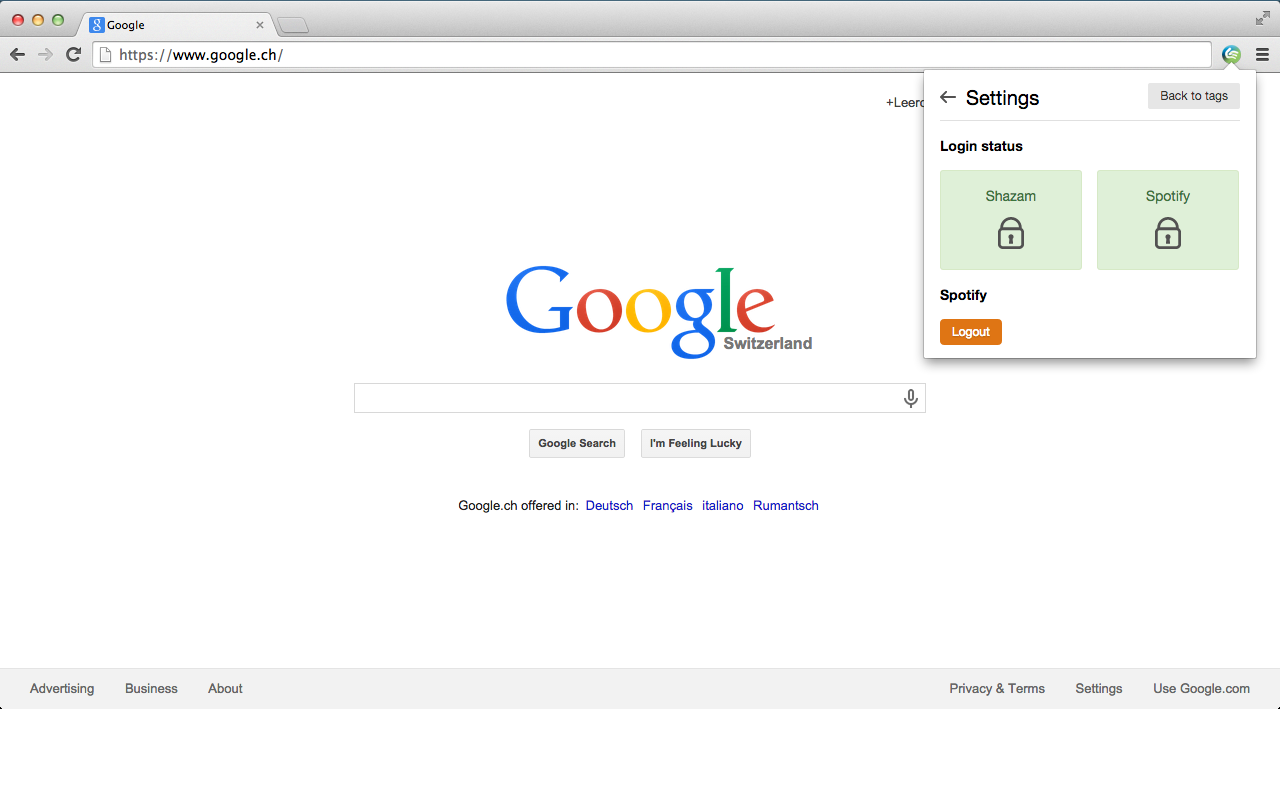
Task: Click the Google Switzerland logo
Action: (658, 312)
